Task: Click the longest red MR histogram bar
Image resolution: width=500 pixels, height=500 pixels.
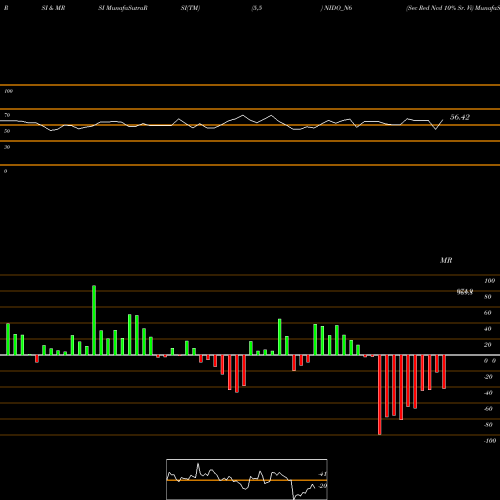Action: (x=380, y=395)
